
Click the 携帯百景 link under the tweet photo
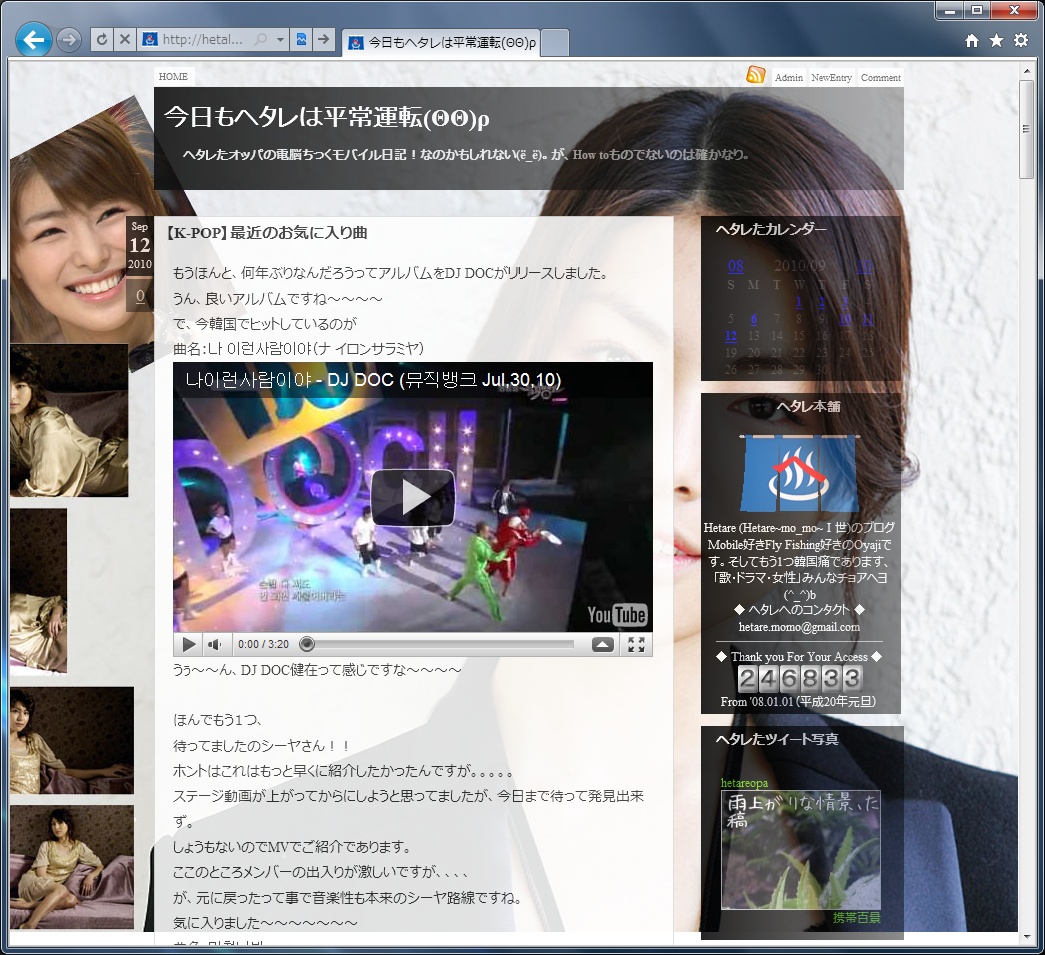point(856,918)
